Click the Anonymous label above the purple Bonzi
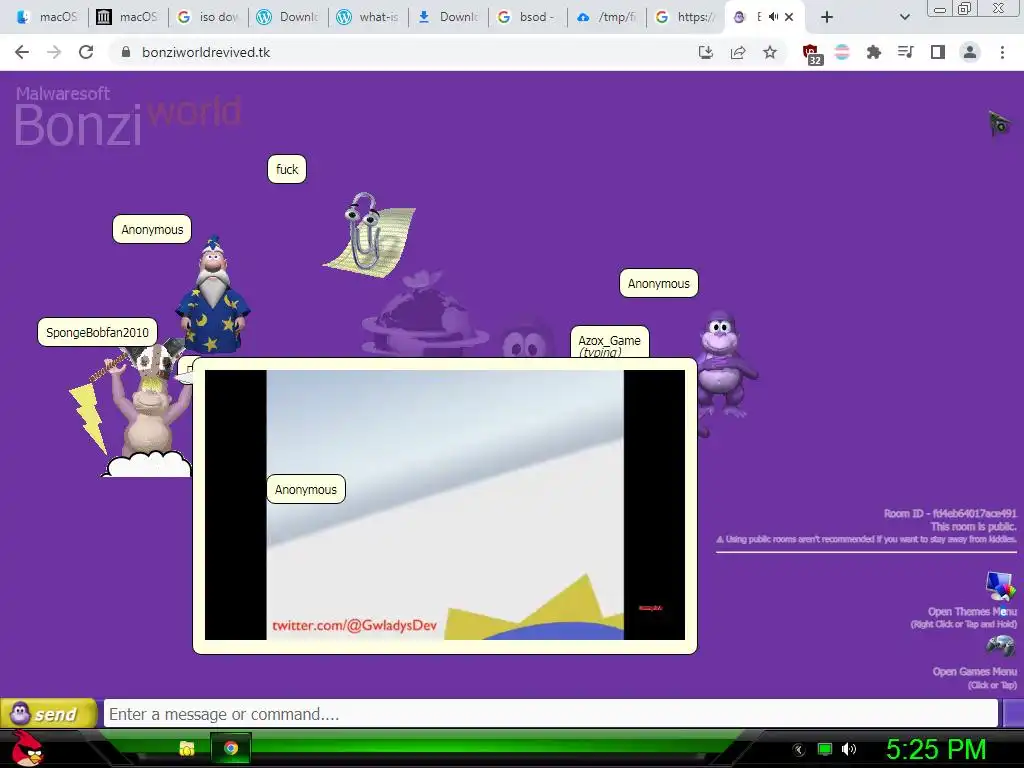Image resolution: width=1024 pixels, height=768 pixels. coord(658,283)
